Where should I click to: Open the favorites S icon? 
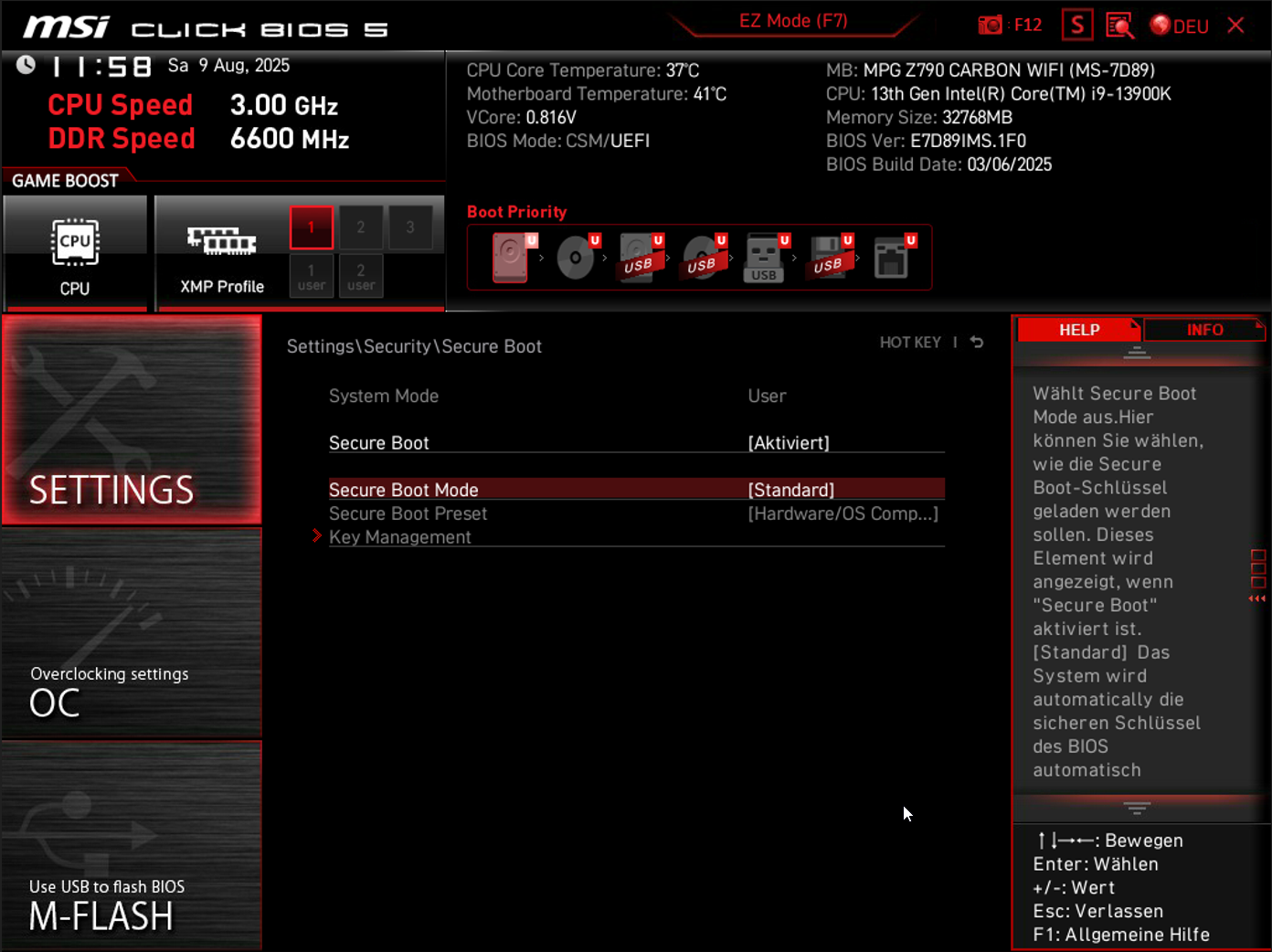click(1077, 25)
